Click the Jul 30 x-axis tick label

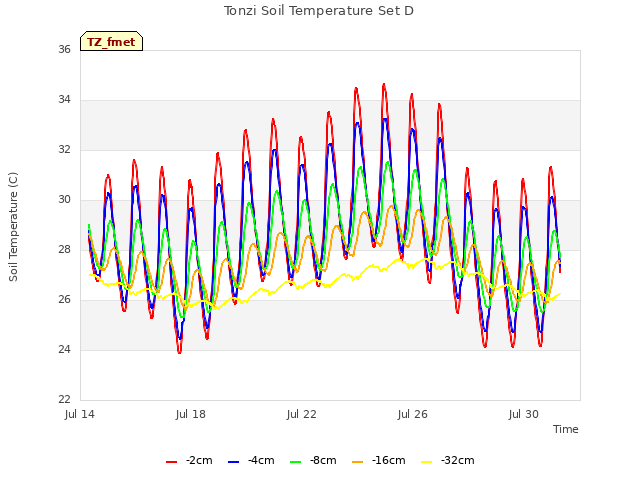(x=524, y=414)
